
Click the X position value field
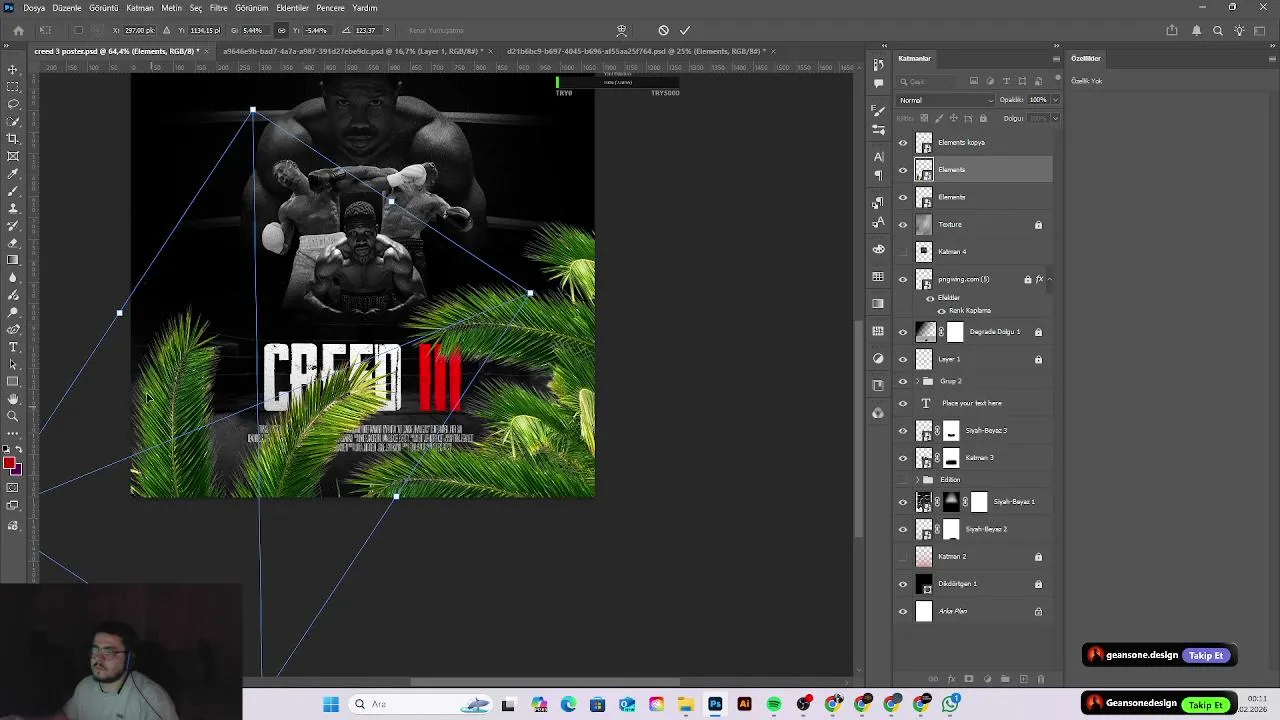coord(140,30)
